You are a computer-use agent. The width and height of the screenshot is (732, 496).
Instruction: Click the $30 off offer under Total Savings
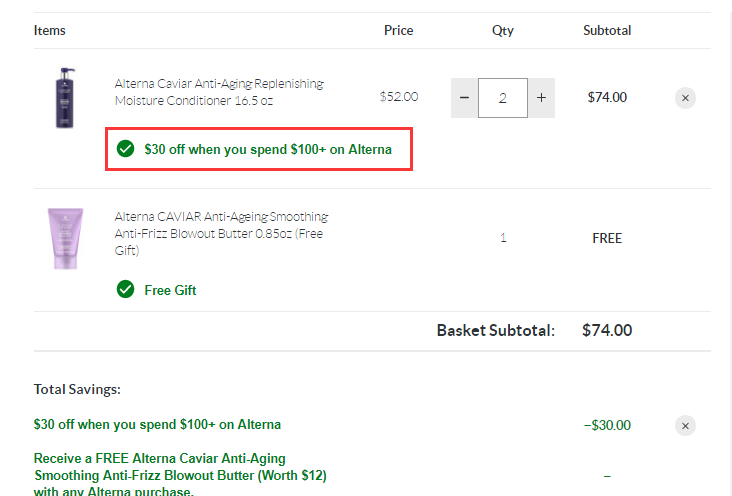click(157, 424)
